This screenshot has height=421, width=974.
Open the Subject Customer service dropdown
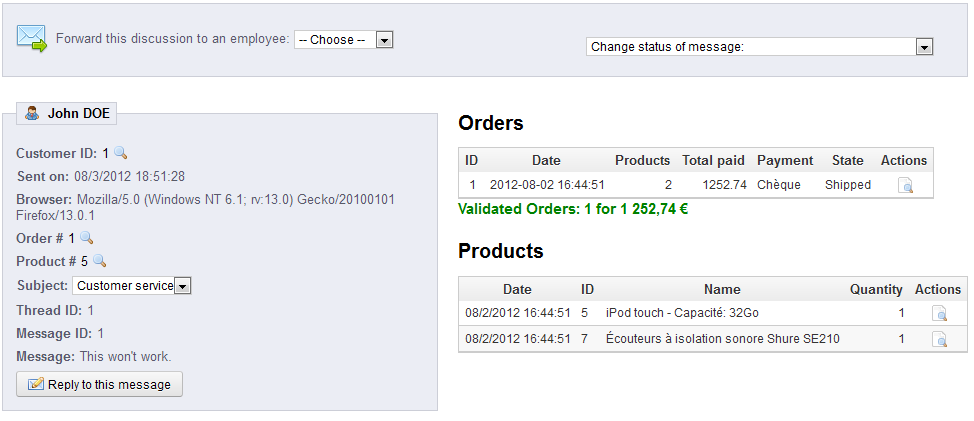tap(132, 286)
